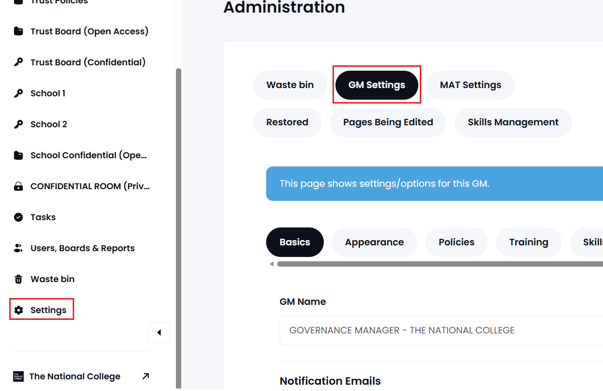
Task: Click the blue 'This page shows settings/options' banner
Action: pyautogui.click(x=435, y=184)
